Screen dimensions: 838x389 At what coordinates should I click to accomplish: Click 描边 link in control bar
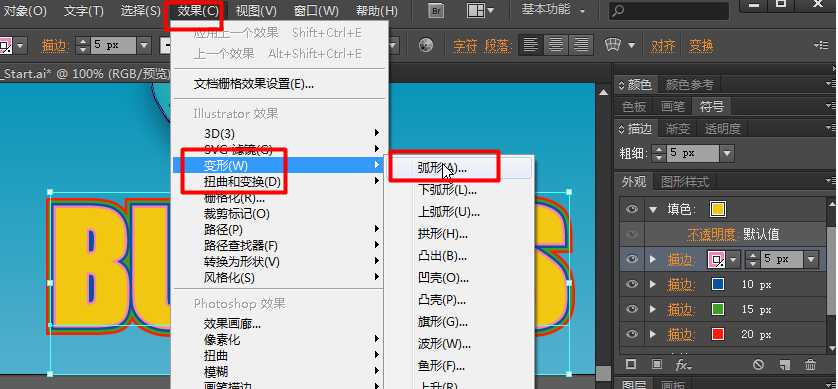pos(55,46)
